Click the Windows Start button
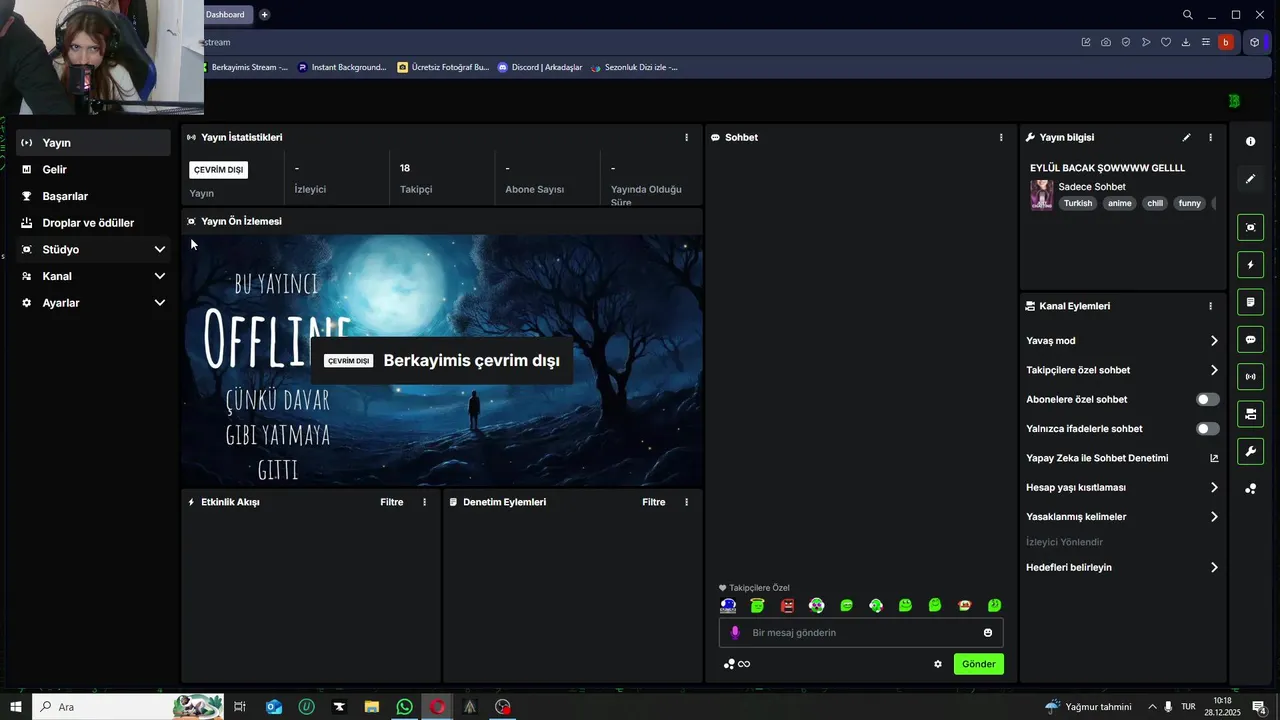The image size is (1280, 720). tap(16, 707)
